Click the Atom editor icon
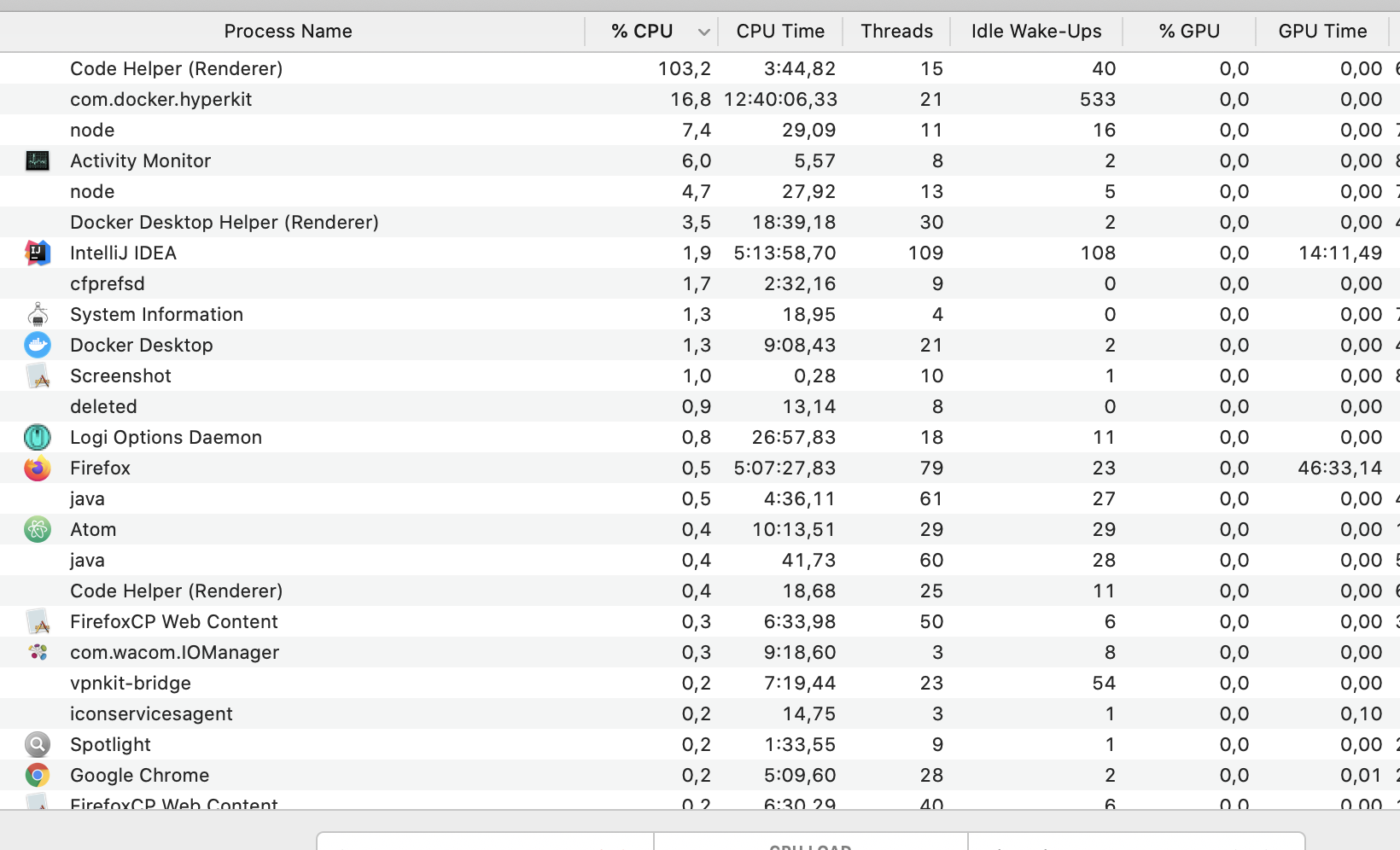Screen dimensions: 1400x850 click(x=38, y=529)
